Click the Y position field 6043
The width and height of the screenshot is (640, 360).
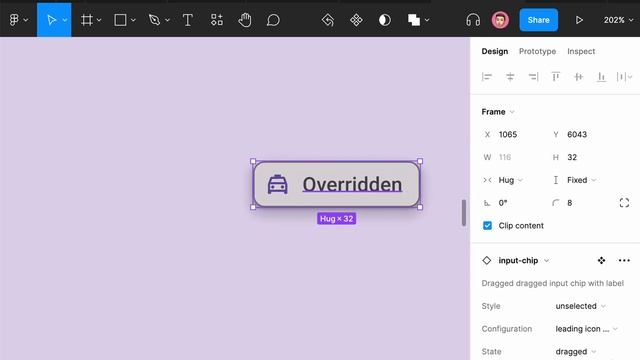tap(577, 134)
